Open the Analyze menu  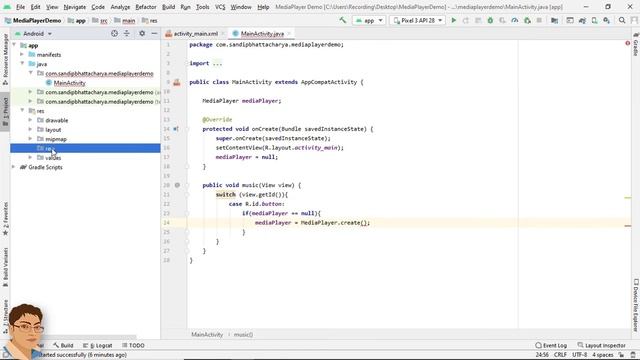coord(120,7)
